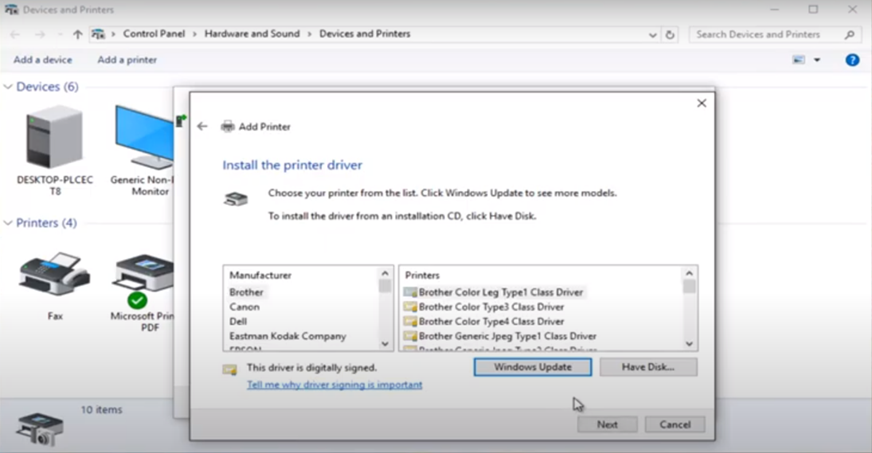Cancel the Add Printer wizard

675,425
